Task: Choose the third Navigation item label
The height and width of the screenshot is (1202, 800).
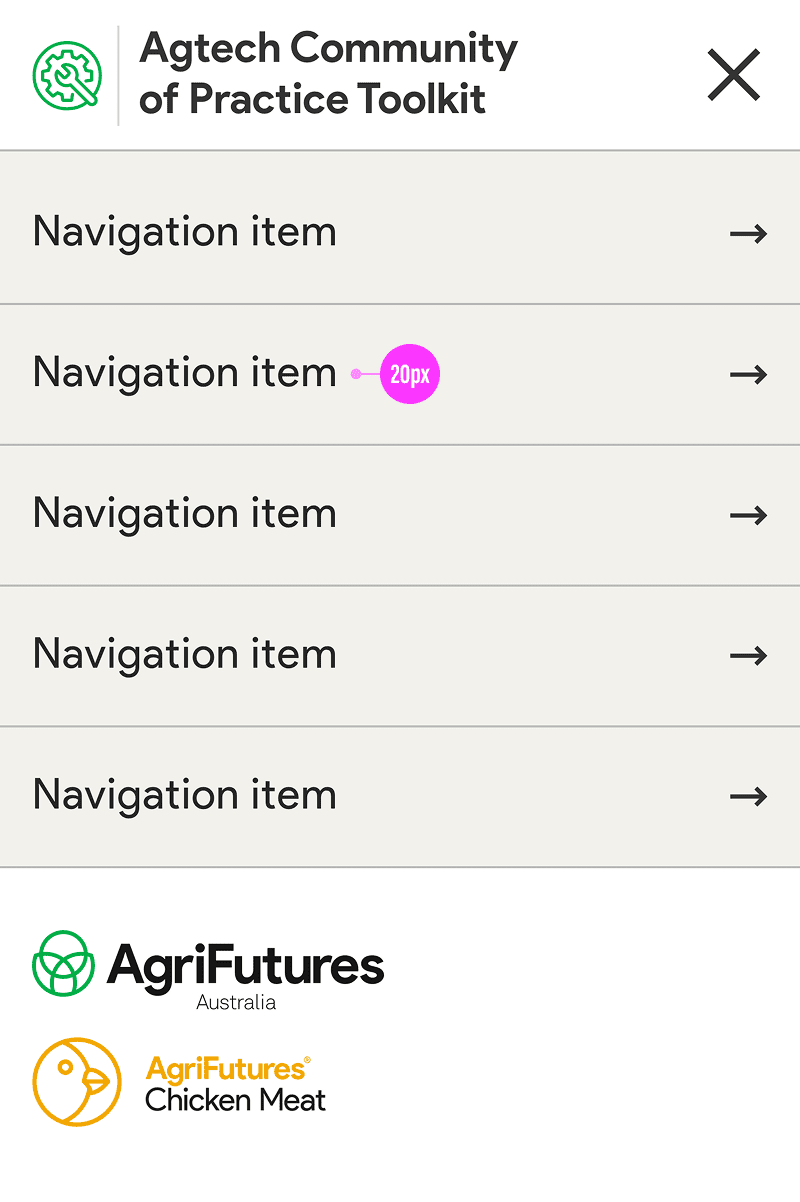Action: pos(185,514)
